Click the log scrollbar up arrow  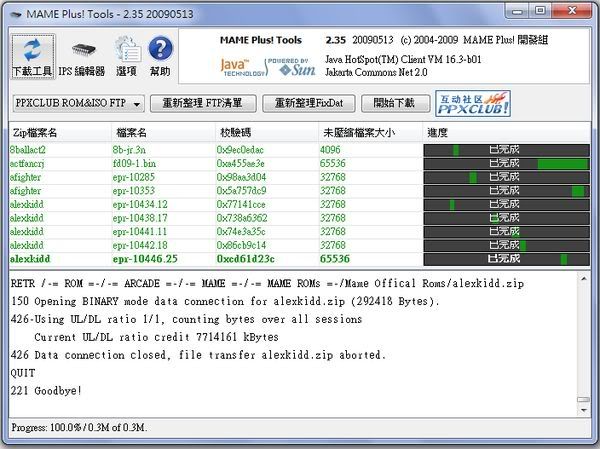point(584,279)
